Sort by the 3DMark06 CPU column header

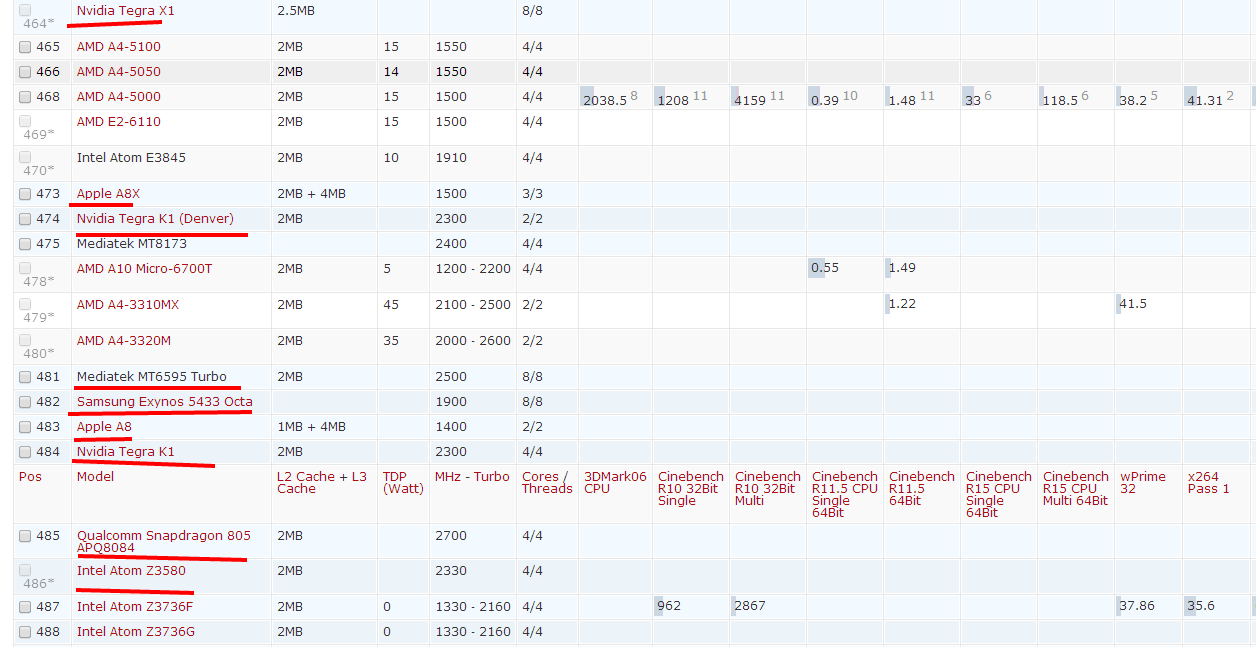(x=615, y=483)
